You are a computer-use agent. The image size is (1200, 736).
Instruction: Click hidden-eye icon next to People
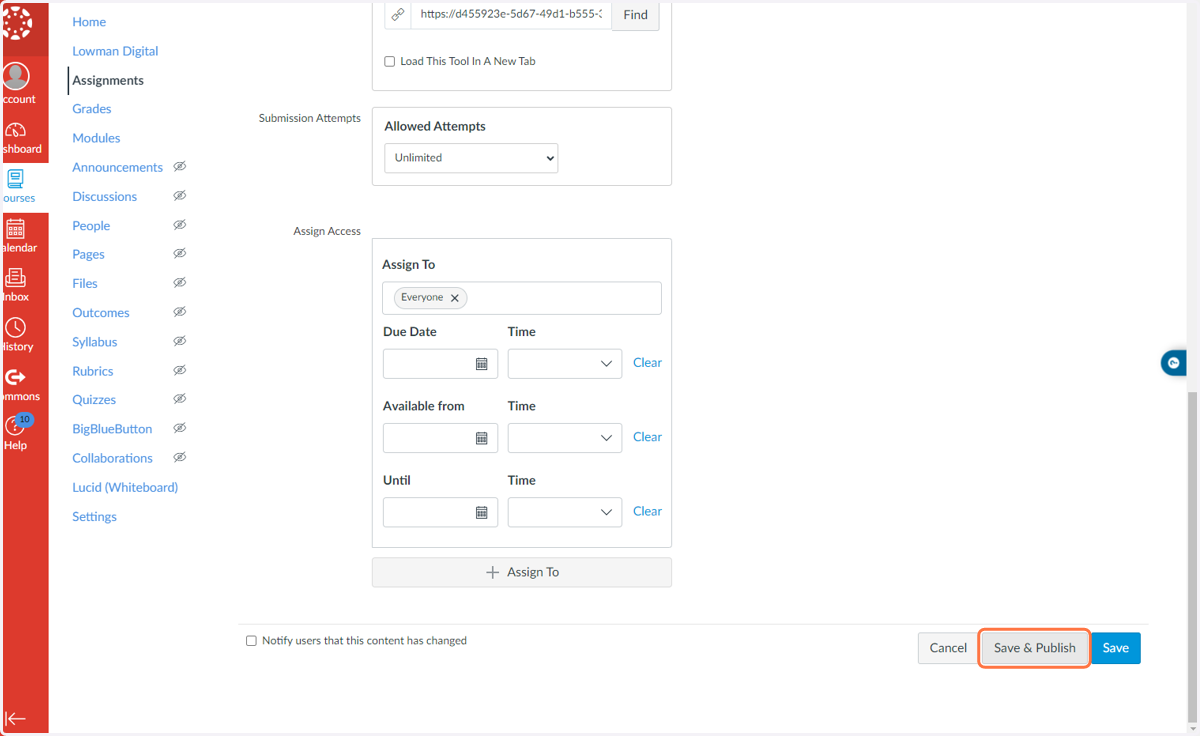click(180, 225)
